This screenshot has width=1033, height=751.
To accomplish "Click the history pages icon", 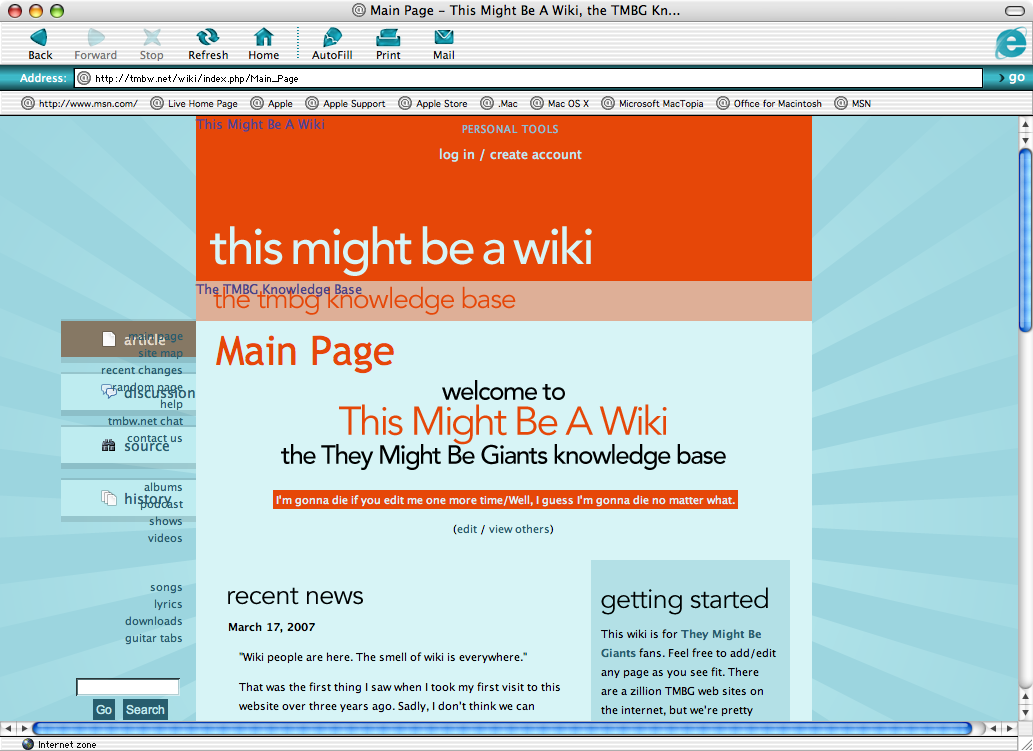I will pos(109,498).
